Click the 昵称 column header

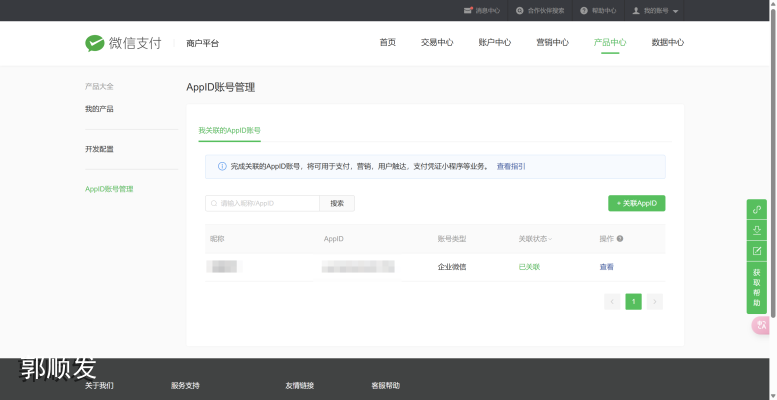[x=217, y=239]
